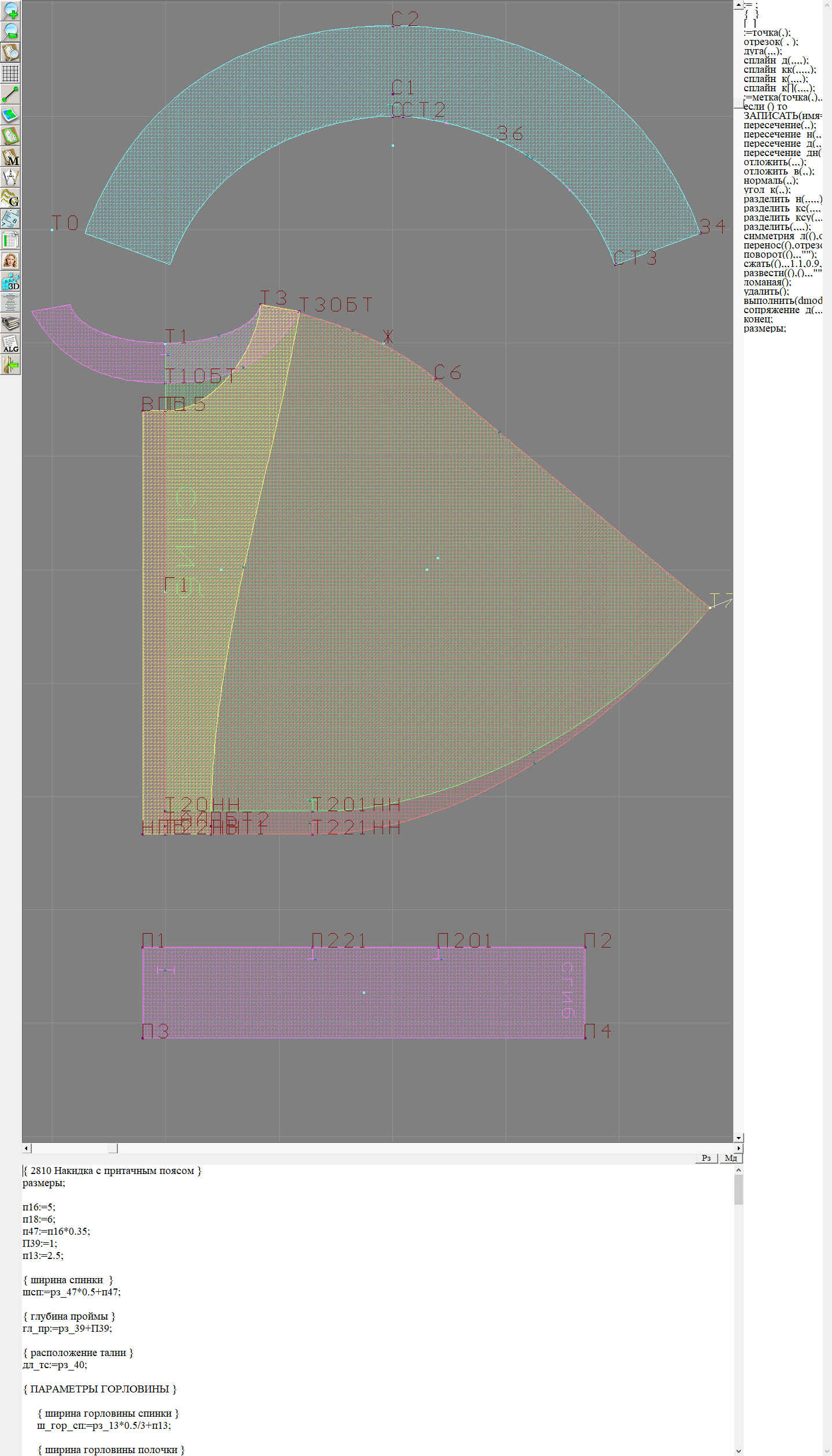Click the zoom in magnifier icon
Screen dimensions: 832x1456
coord(10,10)
